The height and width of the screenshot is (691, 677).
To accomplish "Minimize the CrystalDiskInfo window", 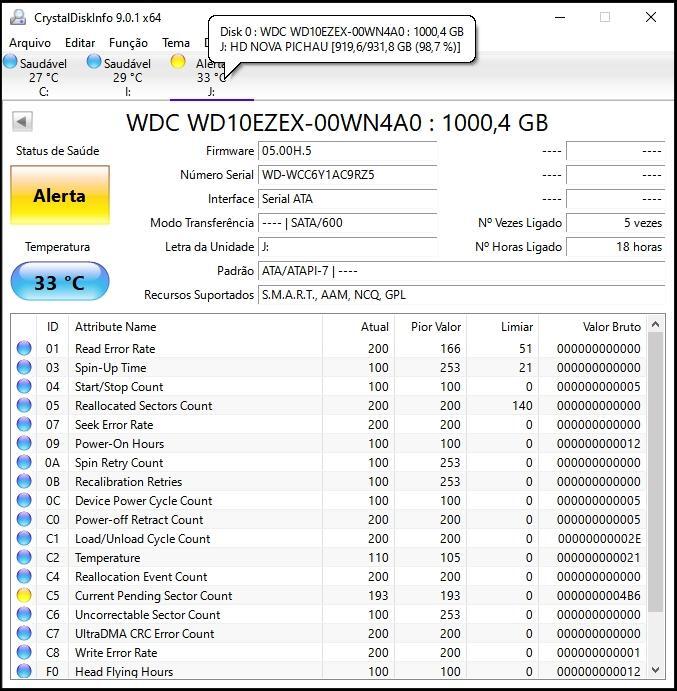I will tap(560, 17).
